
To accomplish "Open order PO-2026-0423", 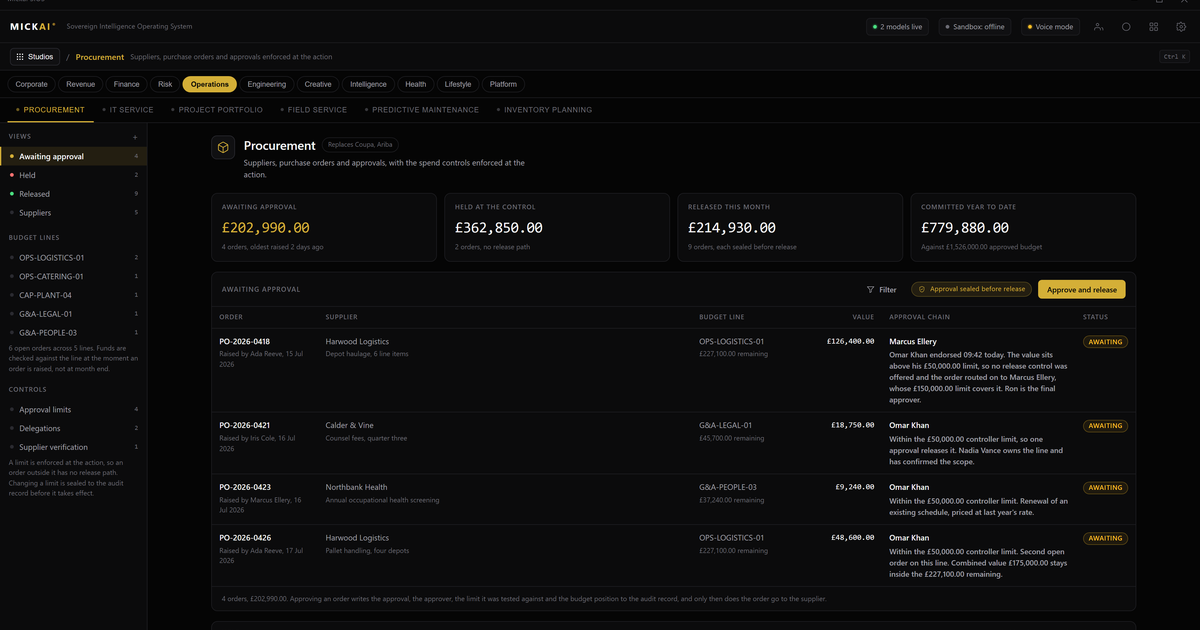I will click(x=244, y=487).
